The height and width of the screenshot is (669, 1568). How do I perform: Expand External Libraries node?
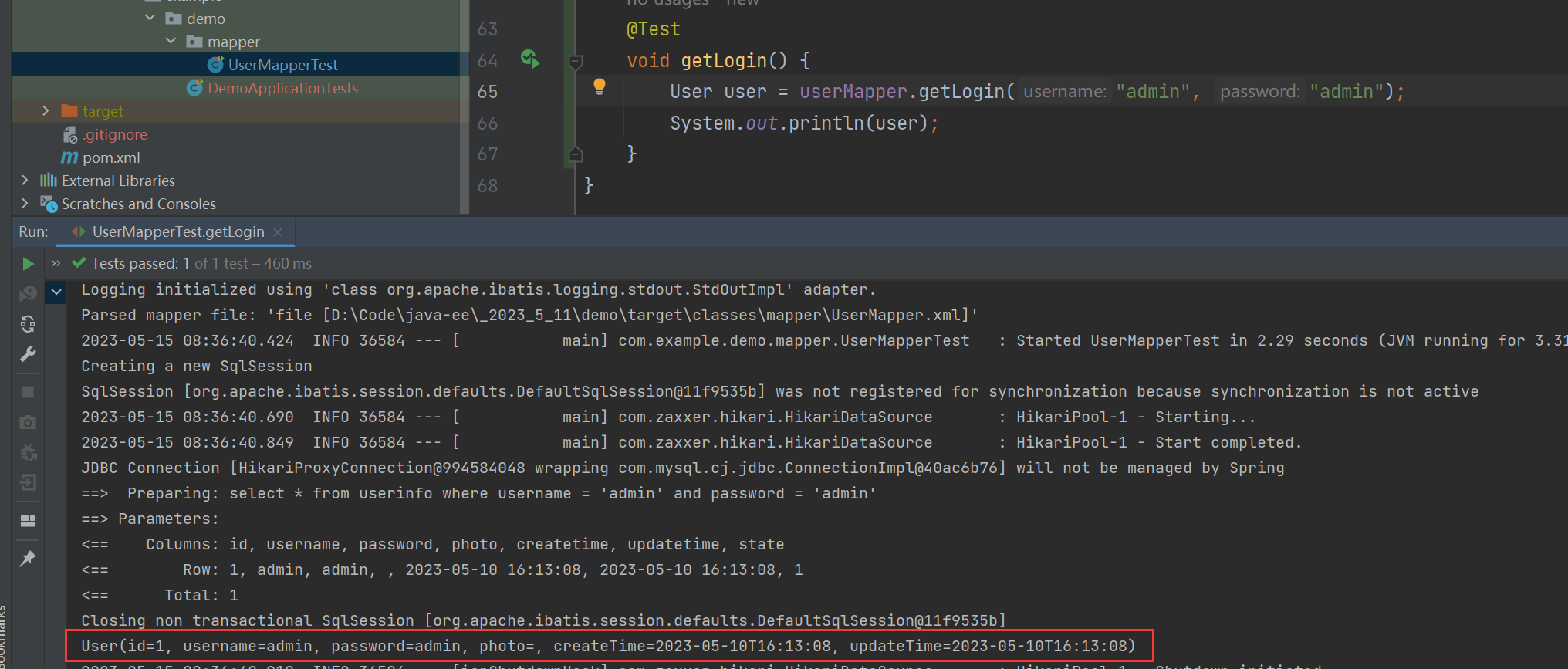click(x=25, y=181)
